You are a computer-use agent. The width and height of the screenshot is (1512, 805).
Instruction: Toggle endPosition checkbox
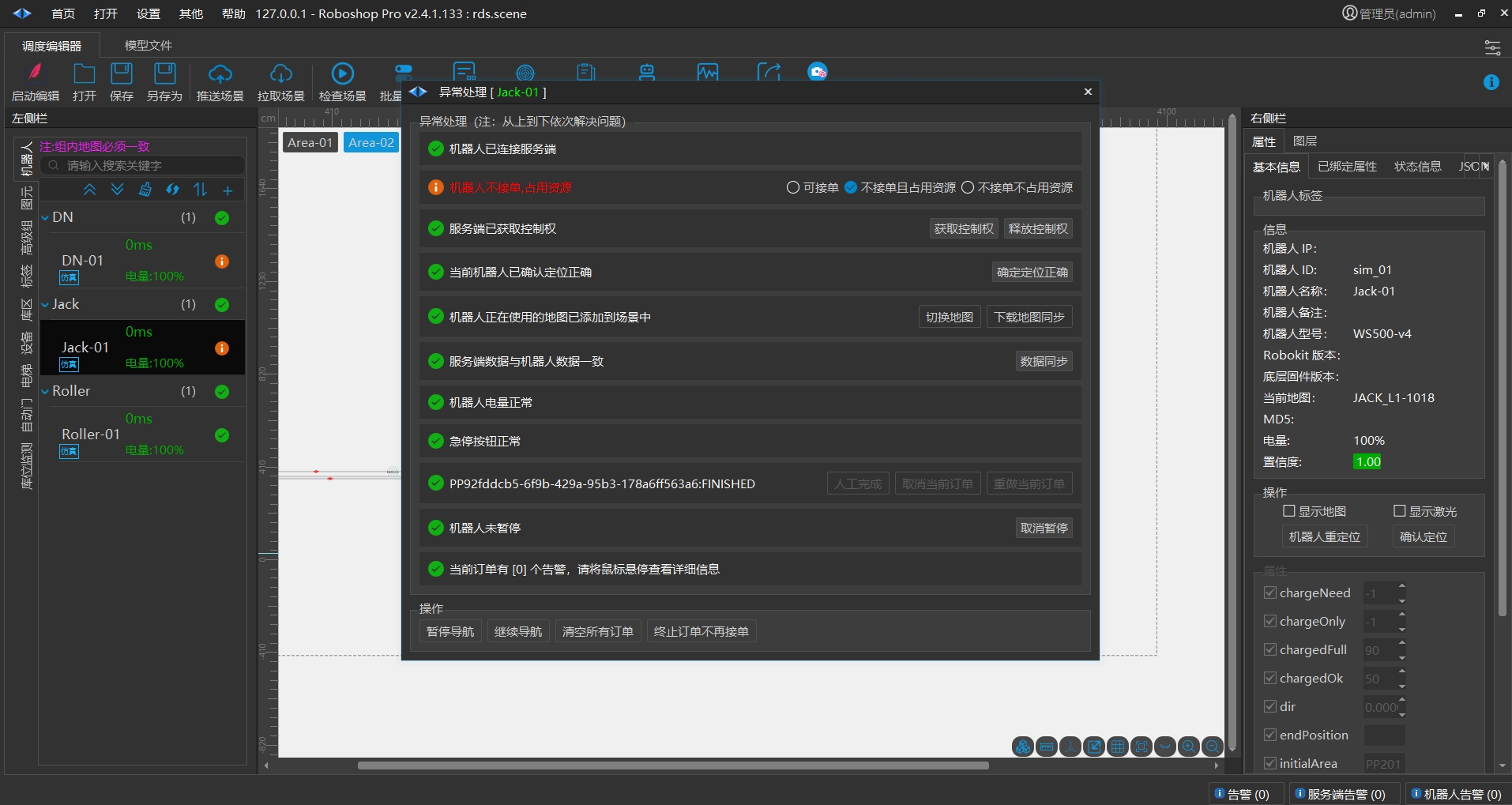[x=1270, y=735]
